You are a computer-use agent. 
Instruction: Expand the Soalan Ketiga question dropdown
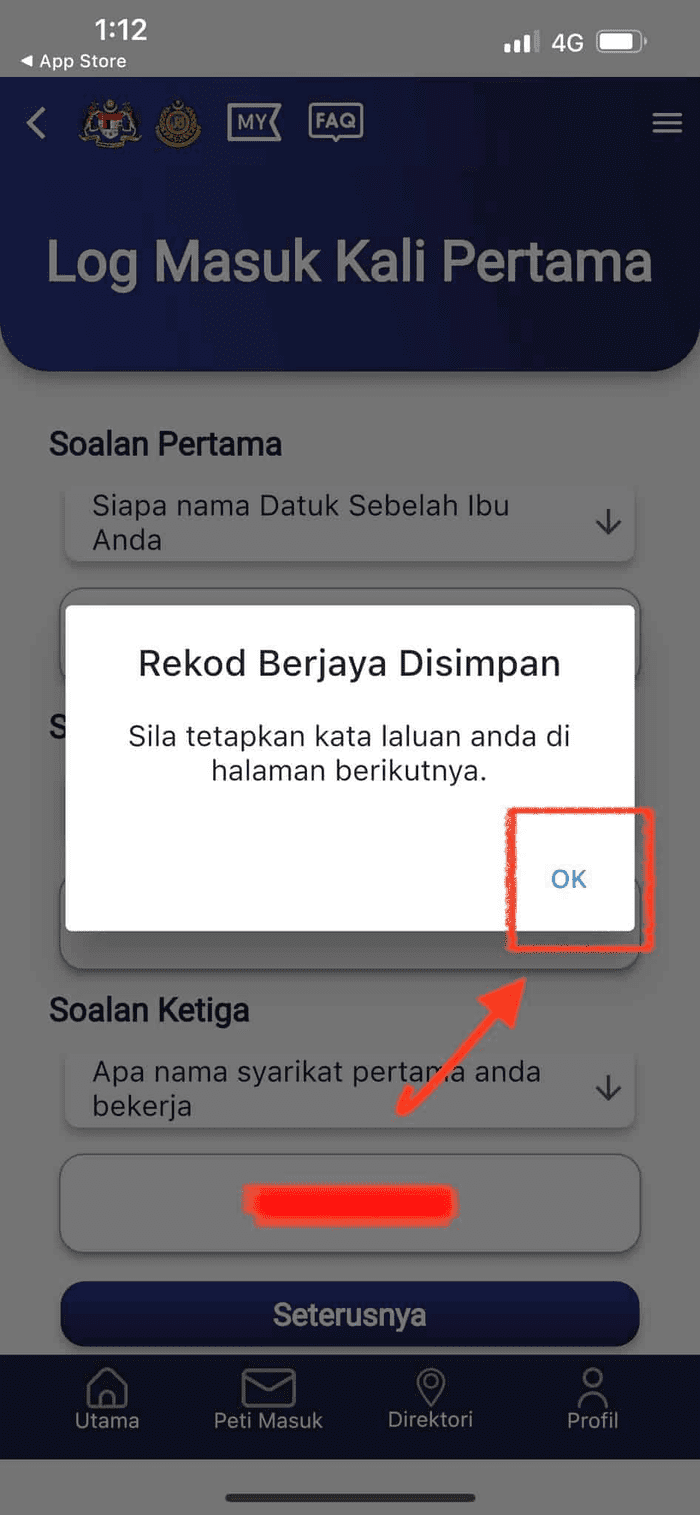point(350,1089)
